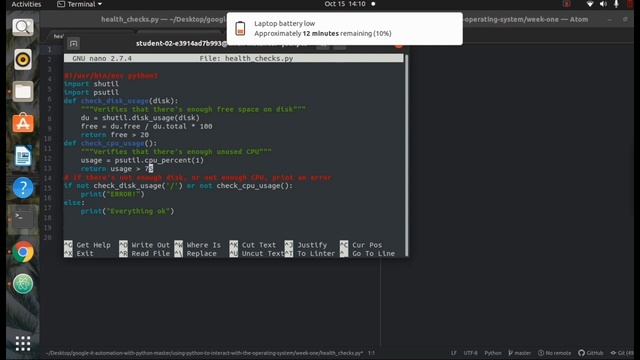This screenshot has height=360, width=640.
Task: Click 'return usage > 75' line
Action: click(117, 169)
